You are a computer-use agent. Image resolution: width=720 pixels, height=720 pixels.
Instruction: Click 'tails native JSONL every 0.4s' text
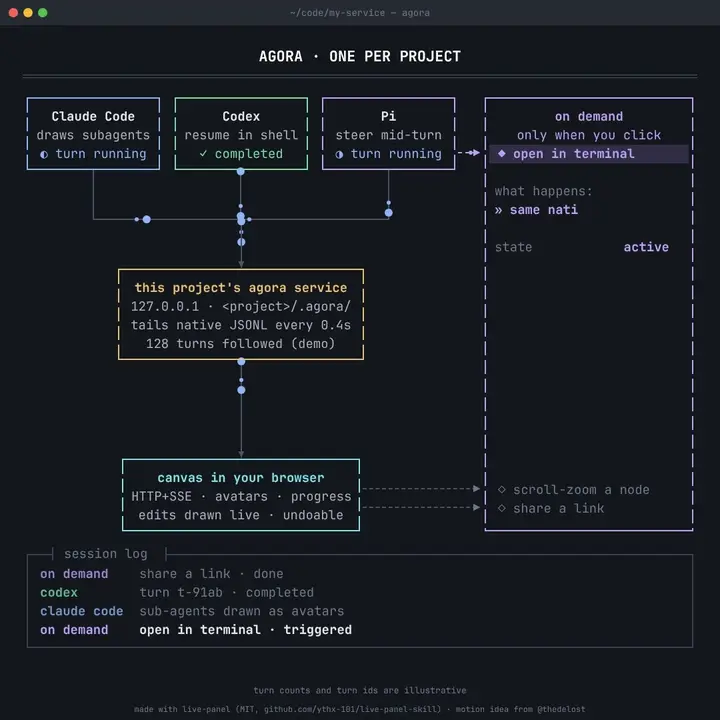[x=241, y=325]
